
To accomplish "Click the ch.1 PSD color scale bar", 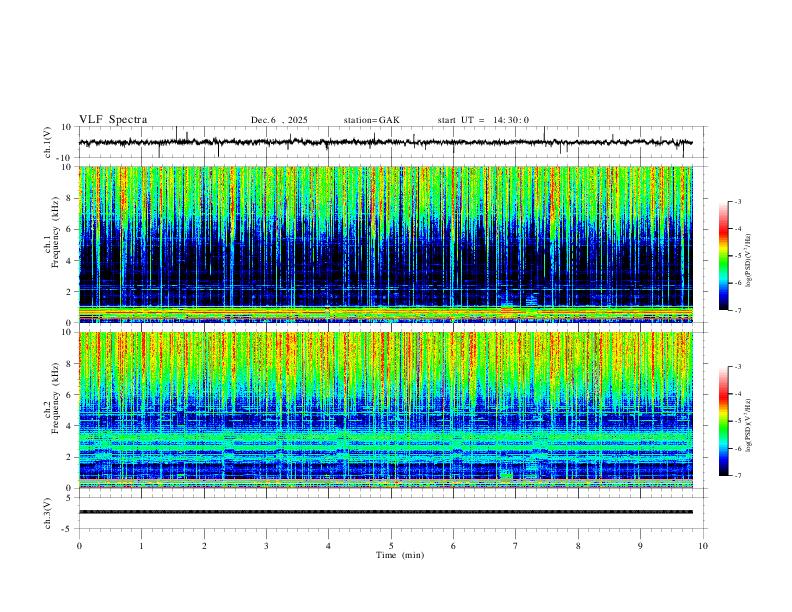I will pyautogui.click(x=723, y=256).
